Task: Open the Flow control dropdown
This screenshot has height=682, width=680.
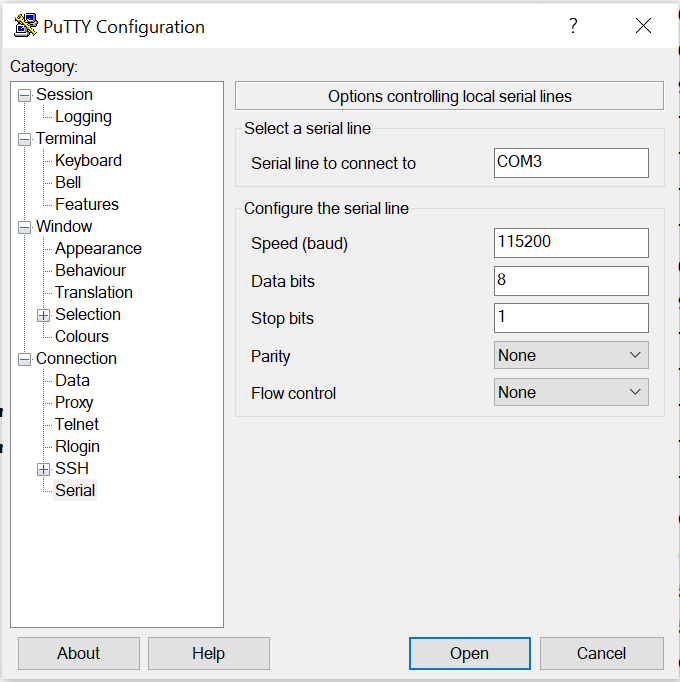Action: (571, 393)
